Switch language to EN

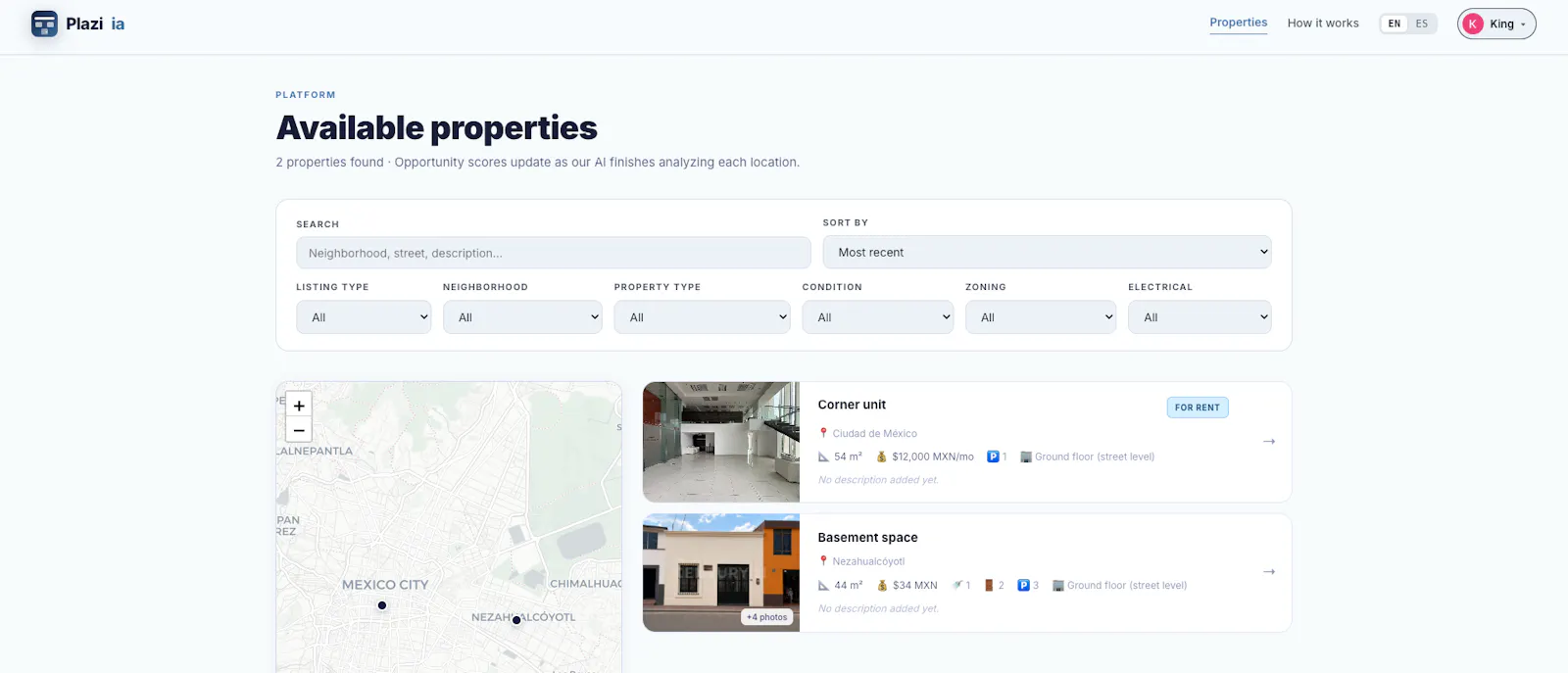[1395, 24]
